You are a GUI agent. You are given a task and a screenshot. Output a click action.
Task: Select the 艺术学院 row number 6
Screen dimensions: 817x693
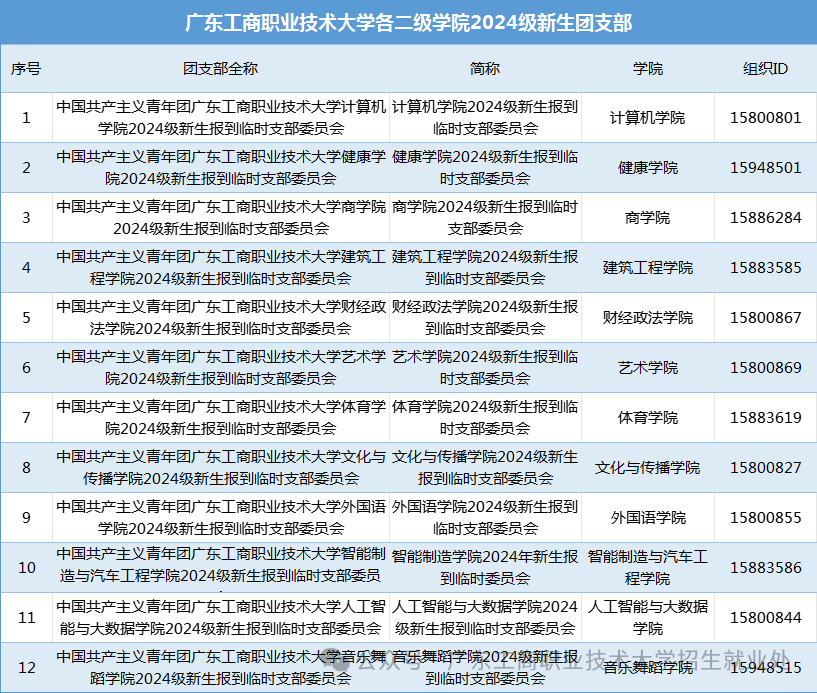click(25, 367)
